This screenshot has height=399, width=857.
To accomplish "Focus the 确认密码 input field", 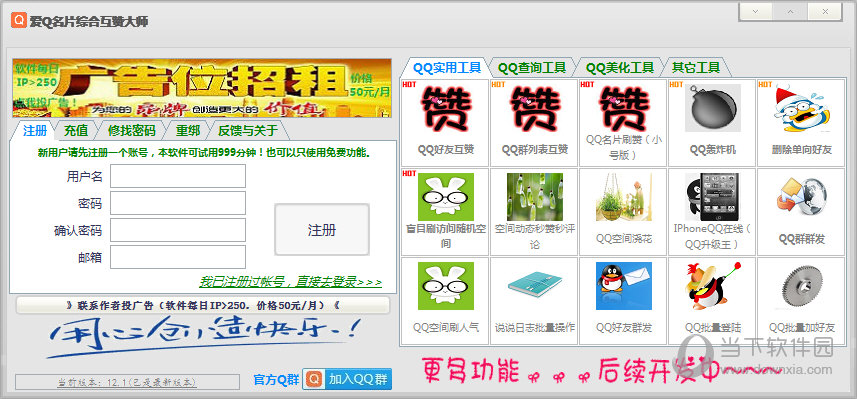I will click(x=178, y=230).
